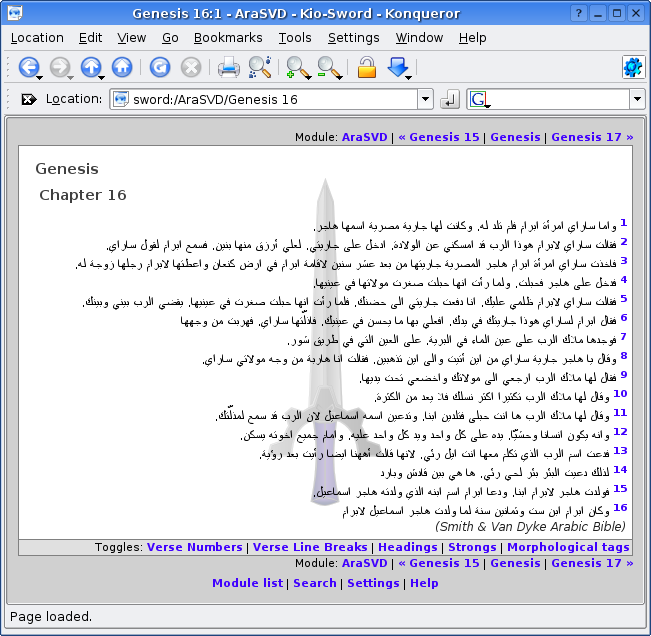Viewport: 651px width, 636px height.
Task: Click the "Page loaded." status text
Action: (51, 616)
